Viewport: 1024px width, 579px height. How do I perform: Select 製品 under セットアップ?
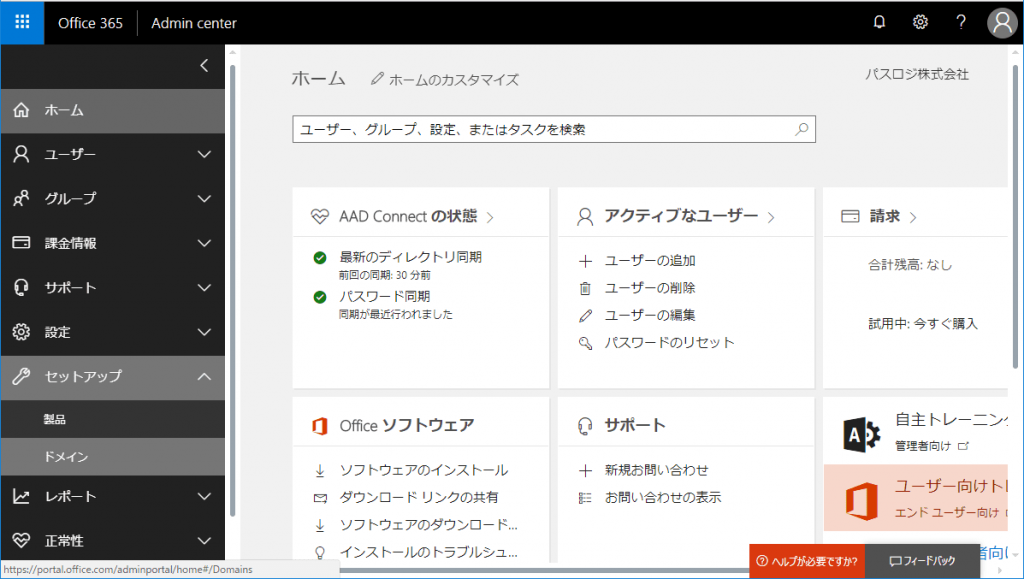pyautogui.click(x=60, y=421)
